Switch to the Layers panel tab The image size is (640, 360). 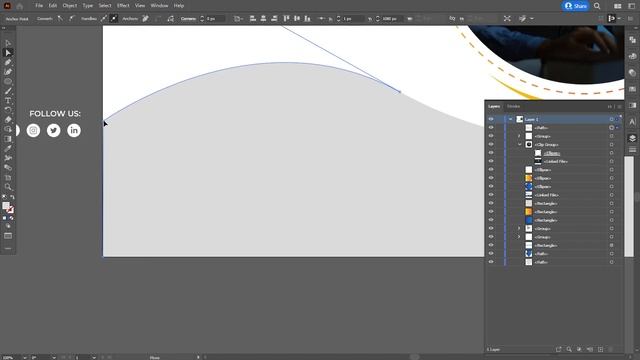(494, 107)
